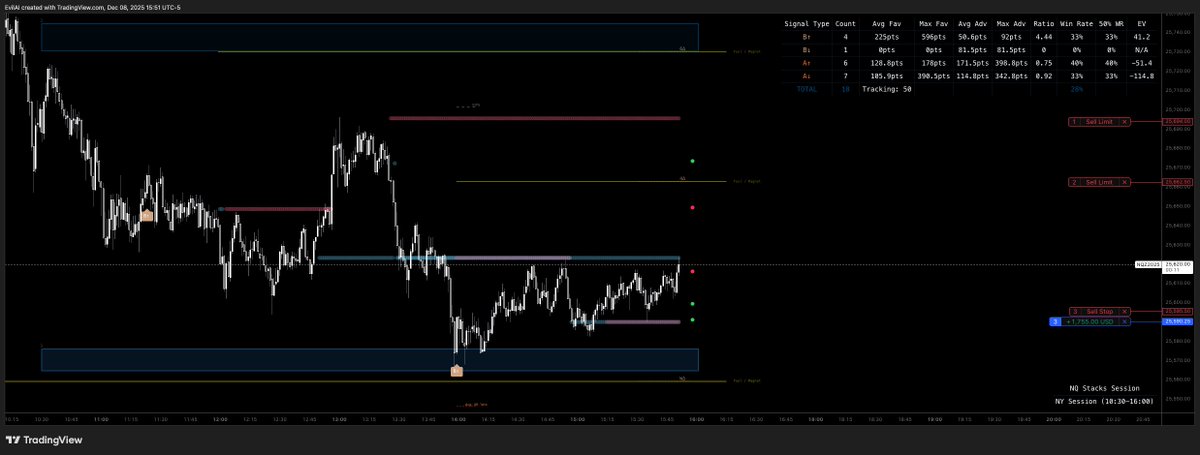This screenshot has width=1200, height=455.
Task: Click the topmost green dot marker
Action: (692, 161)
